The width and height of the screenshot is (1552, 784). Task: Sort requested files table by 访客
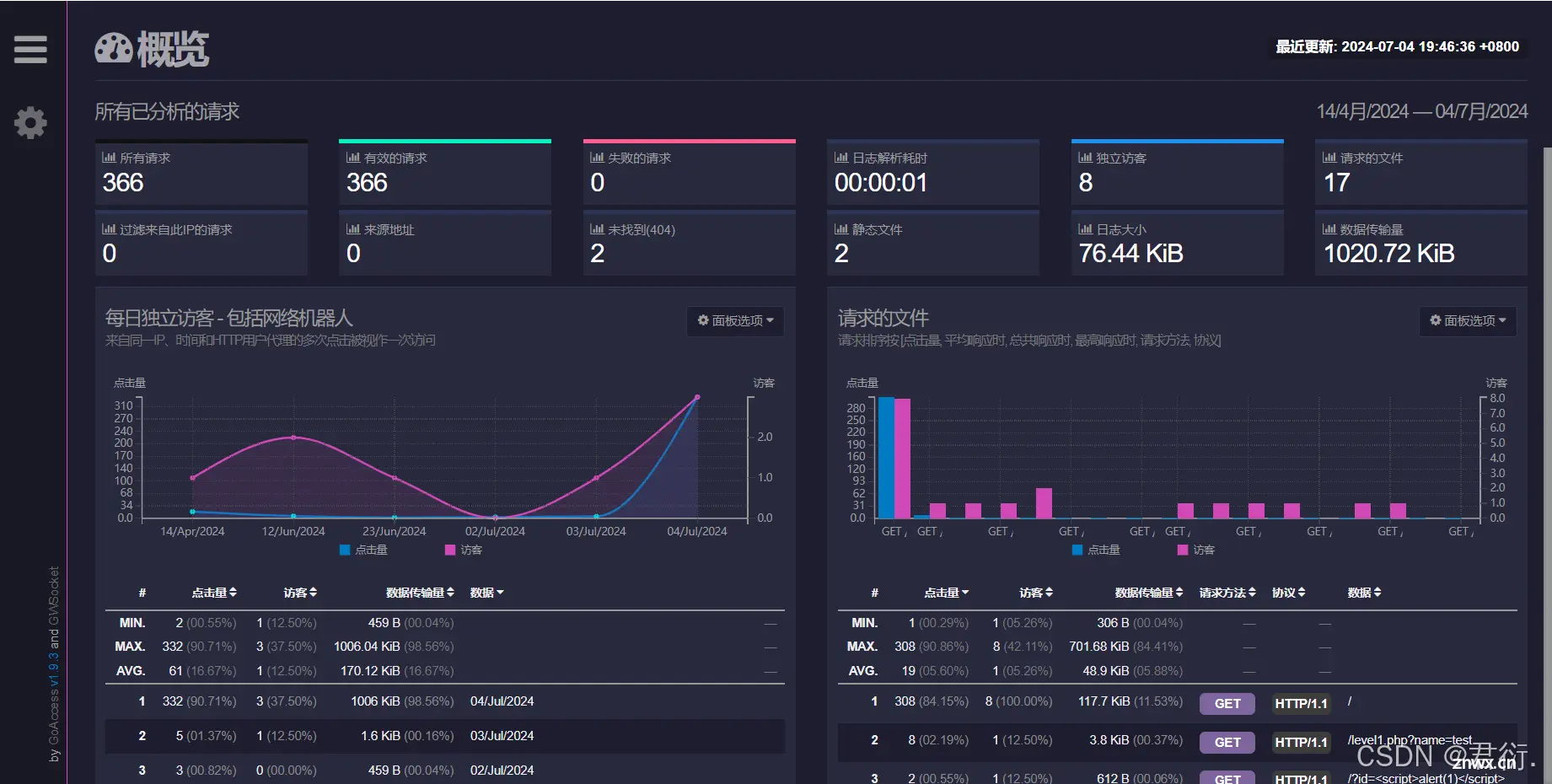(x=1036, y=593)
